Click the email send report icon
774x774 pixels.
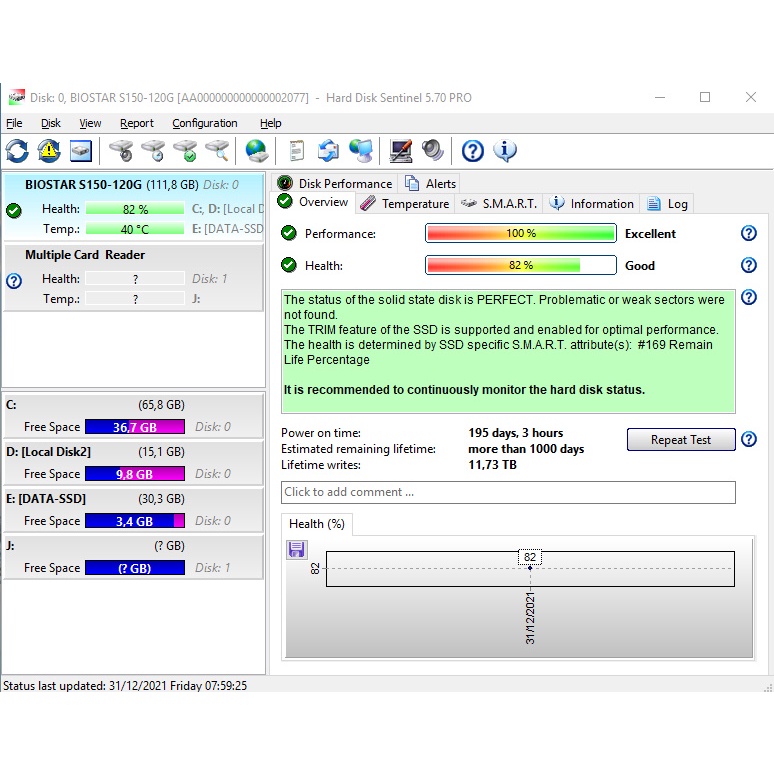coord(328,151)
